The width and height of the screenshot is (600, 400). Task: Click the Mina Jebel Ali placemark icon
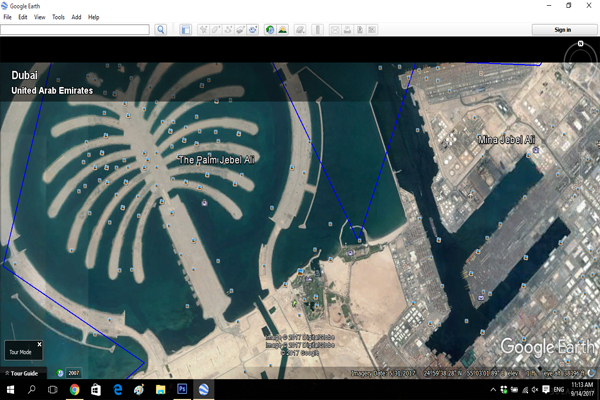536,150
